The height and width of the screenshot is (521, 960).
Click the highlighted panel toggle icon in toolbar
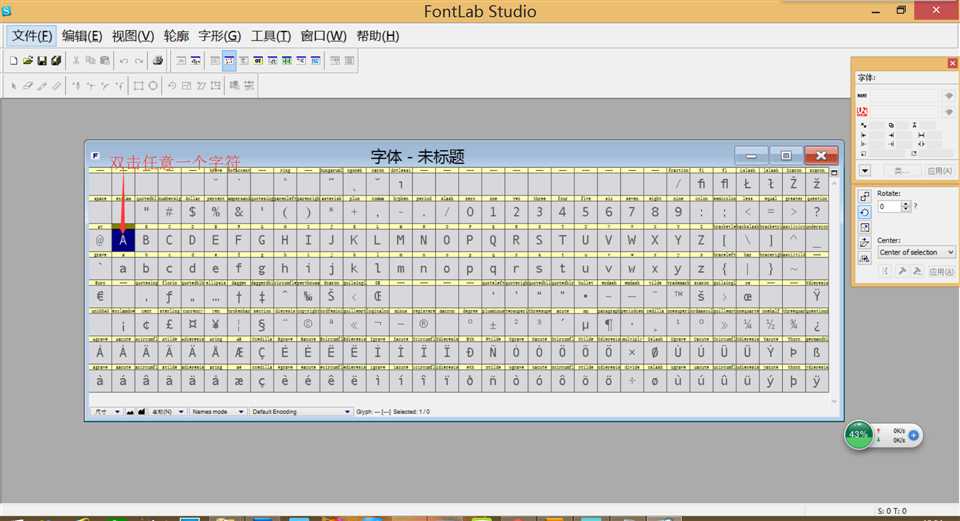click(229, 61)
